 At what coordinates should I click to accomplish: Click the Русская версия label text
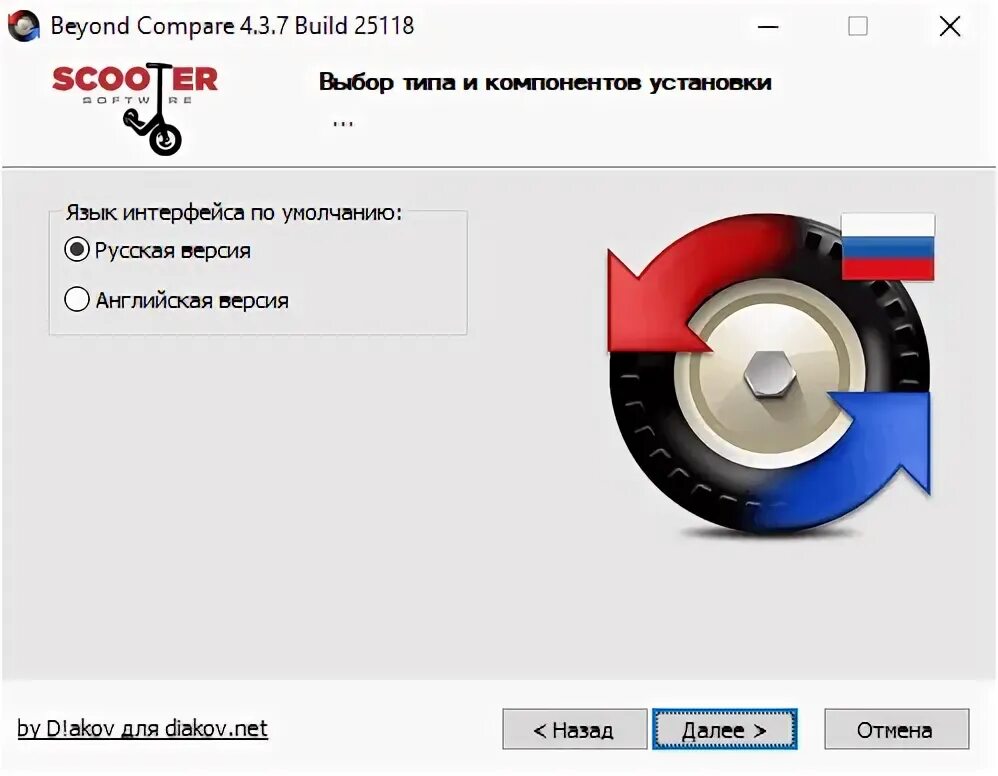(172, 251)
